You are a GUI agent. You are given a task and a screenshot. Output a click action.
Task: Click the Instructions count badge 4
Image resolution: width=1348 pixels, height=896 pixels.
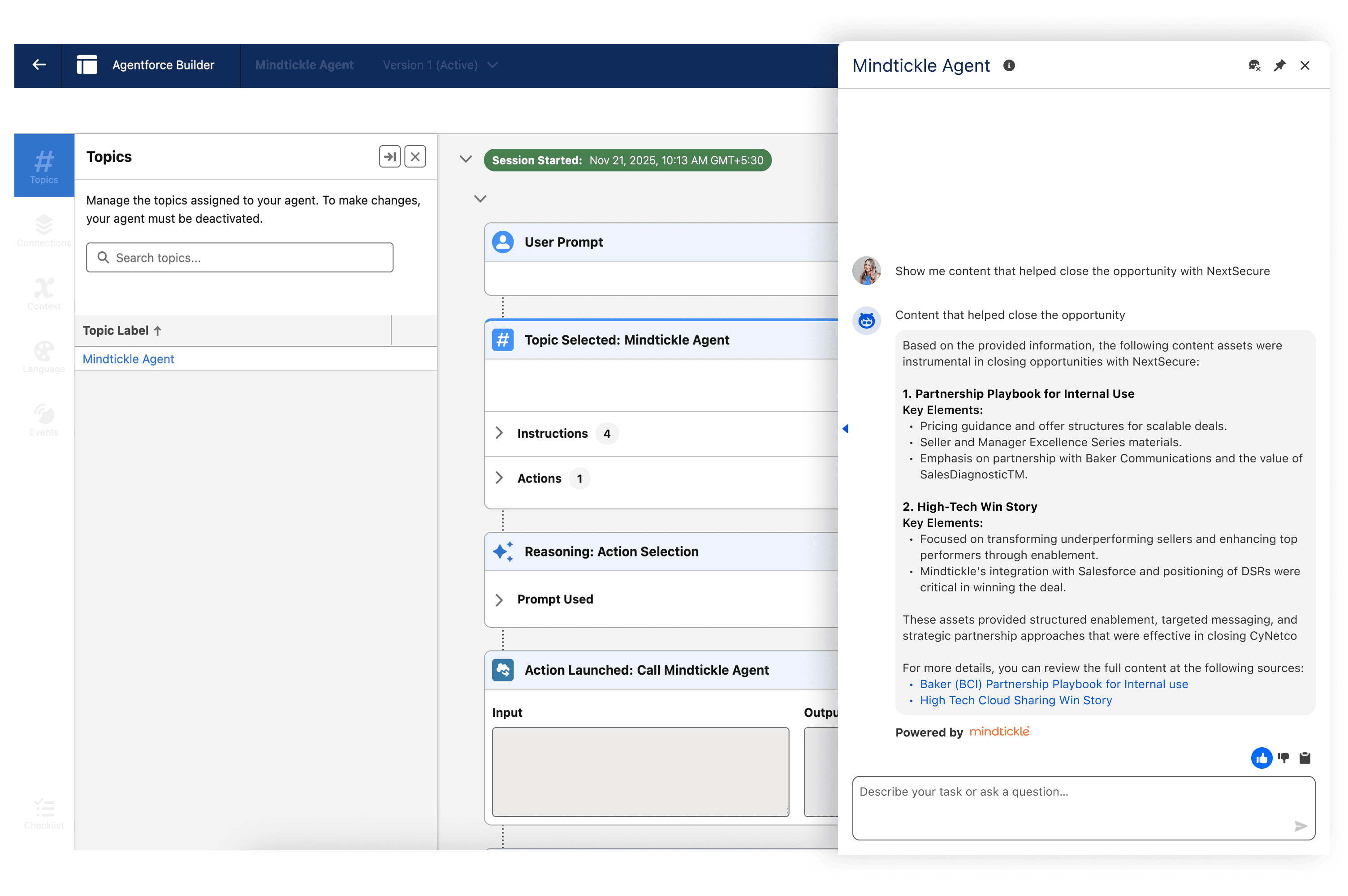(x=606, y=433)
